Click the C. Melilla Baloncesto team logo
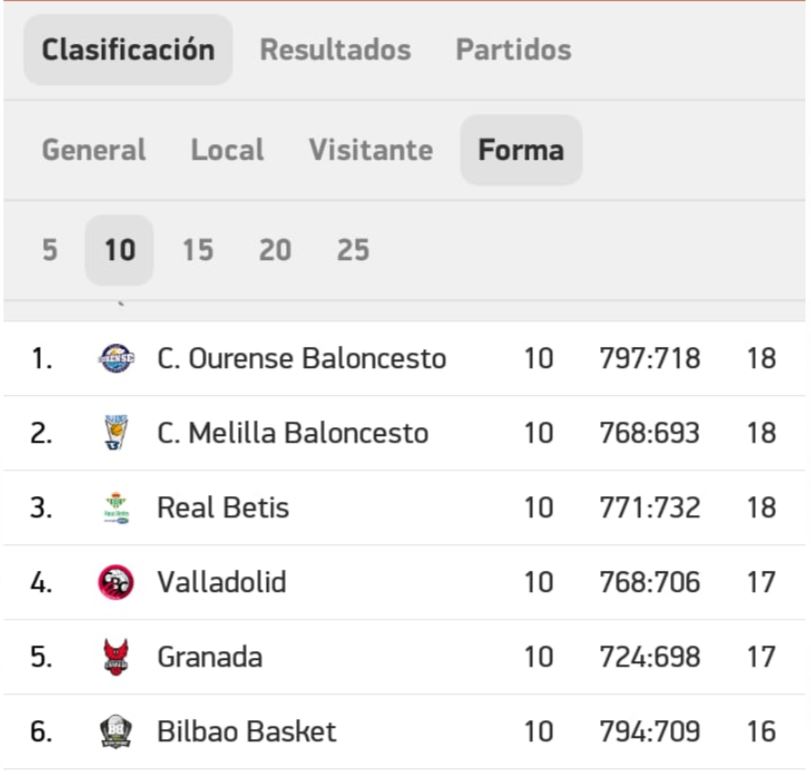This screenshot has height=775, width=811. pyautogui.click(x=116, y=433)
